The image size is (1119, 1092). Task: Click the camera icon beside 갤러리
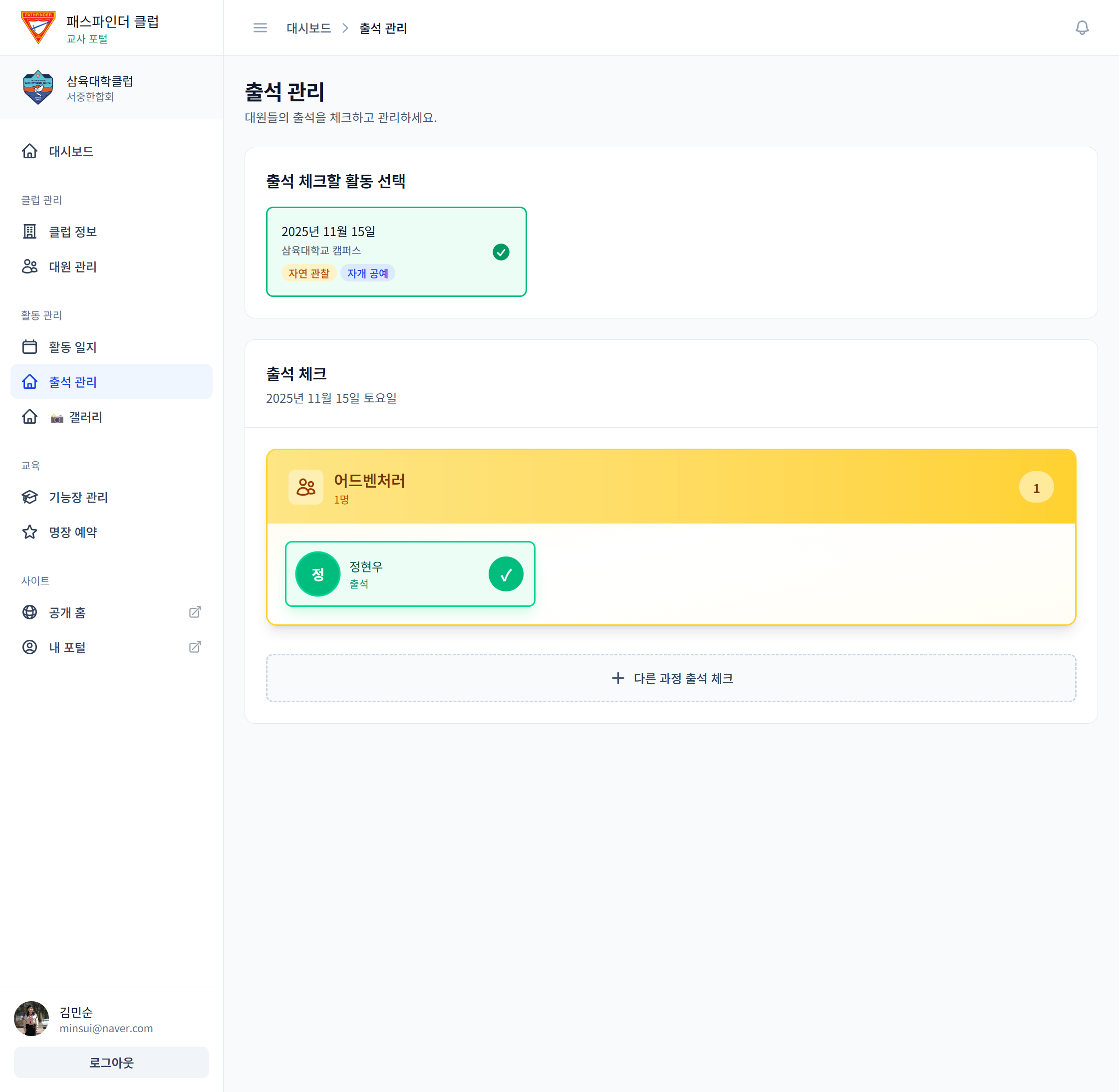pos(55,417)
